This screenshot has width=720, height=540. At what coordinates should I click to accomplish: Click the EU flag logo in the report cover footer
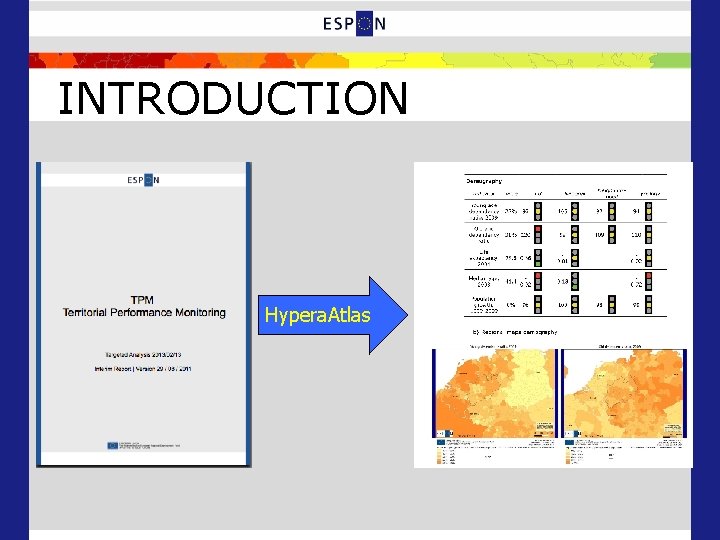pos(113,445)
